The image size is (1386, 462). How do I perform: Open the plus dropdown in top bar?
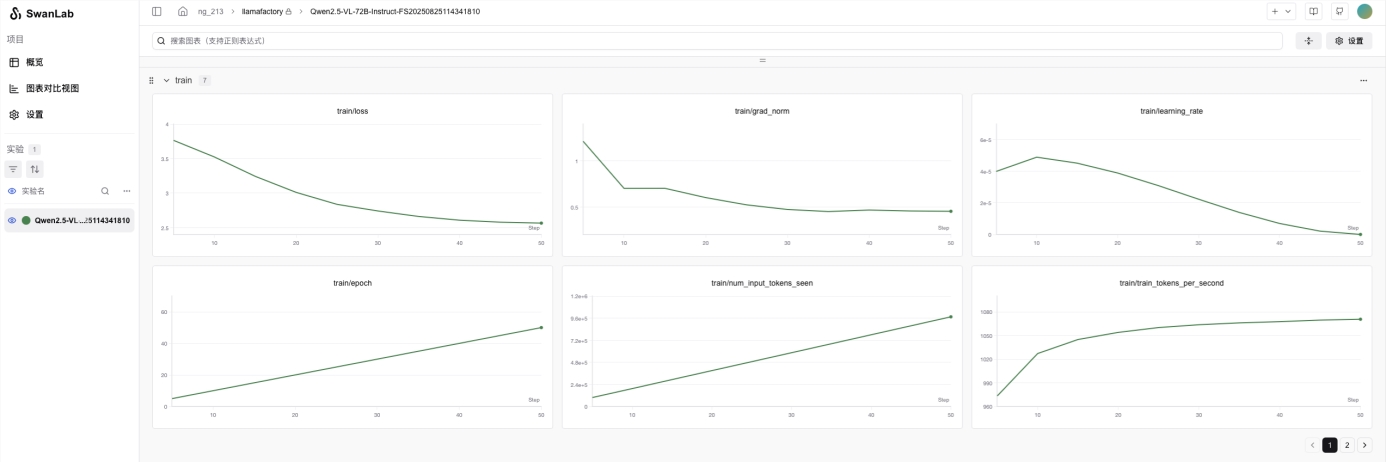coord(1281,11)
